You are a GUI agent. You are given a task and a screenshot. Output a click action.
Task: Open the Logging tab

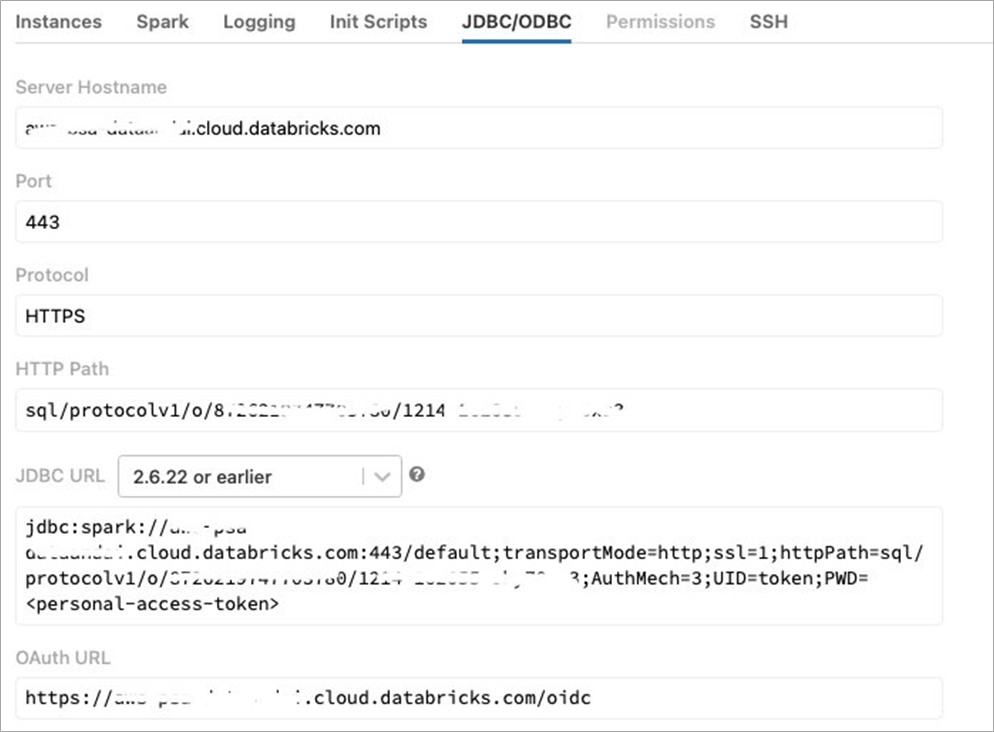tap(259, 22)
